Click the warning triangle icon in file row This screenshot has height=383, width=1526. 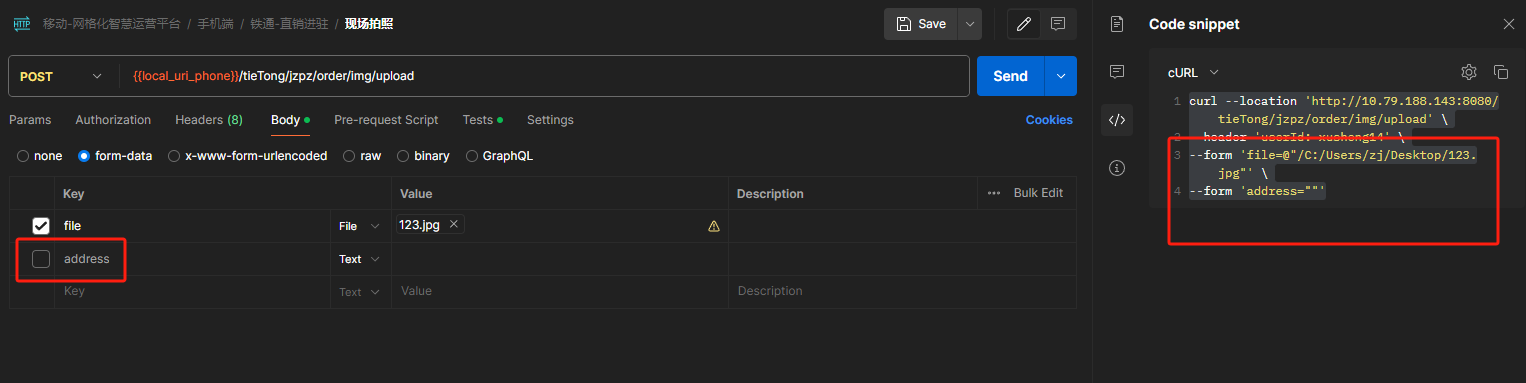[714, 226]
